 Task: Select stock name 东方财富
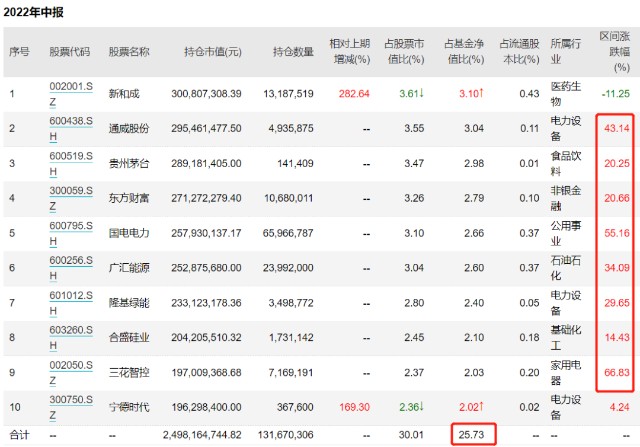(x=129, y=198)
